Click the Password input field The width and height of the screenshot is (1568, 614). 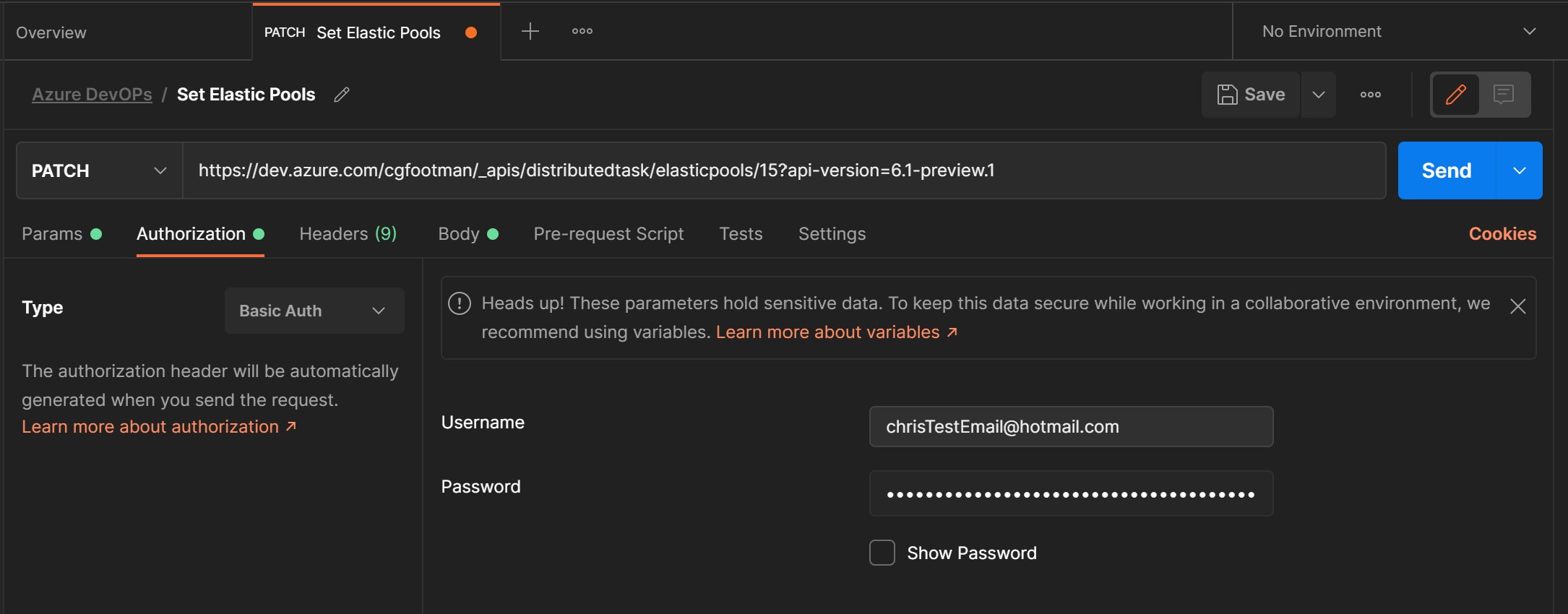pyautogui.click(x=1071, y=493)
